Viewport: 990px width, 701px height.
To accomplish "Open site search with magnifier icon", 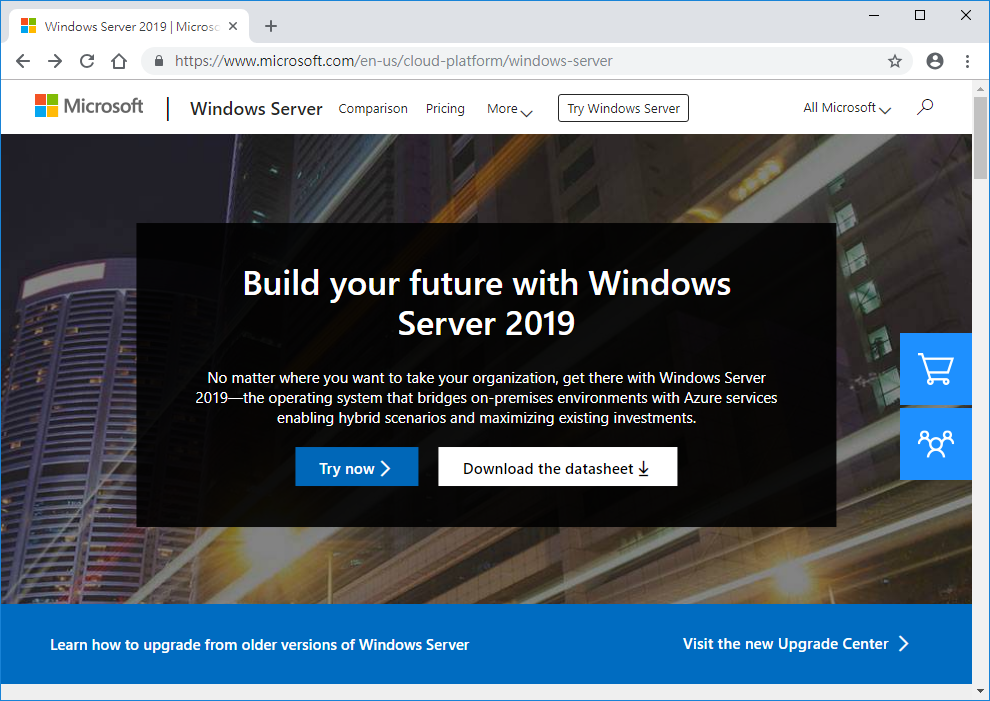I will pos(925,107).
